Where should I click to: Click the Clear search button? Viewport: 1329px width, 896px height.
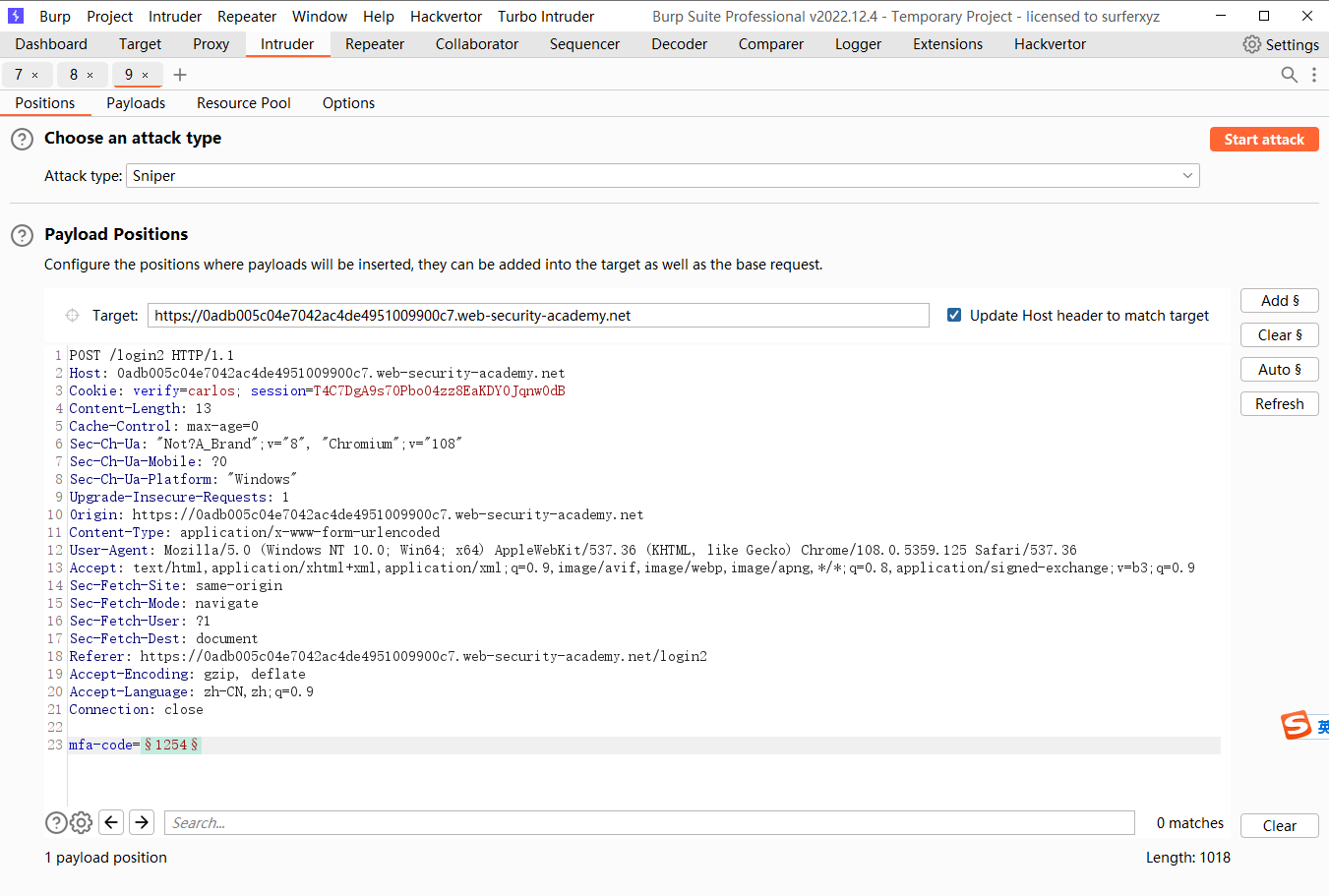click(1280, 826)
